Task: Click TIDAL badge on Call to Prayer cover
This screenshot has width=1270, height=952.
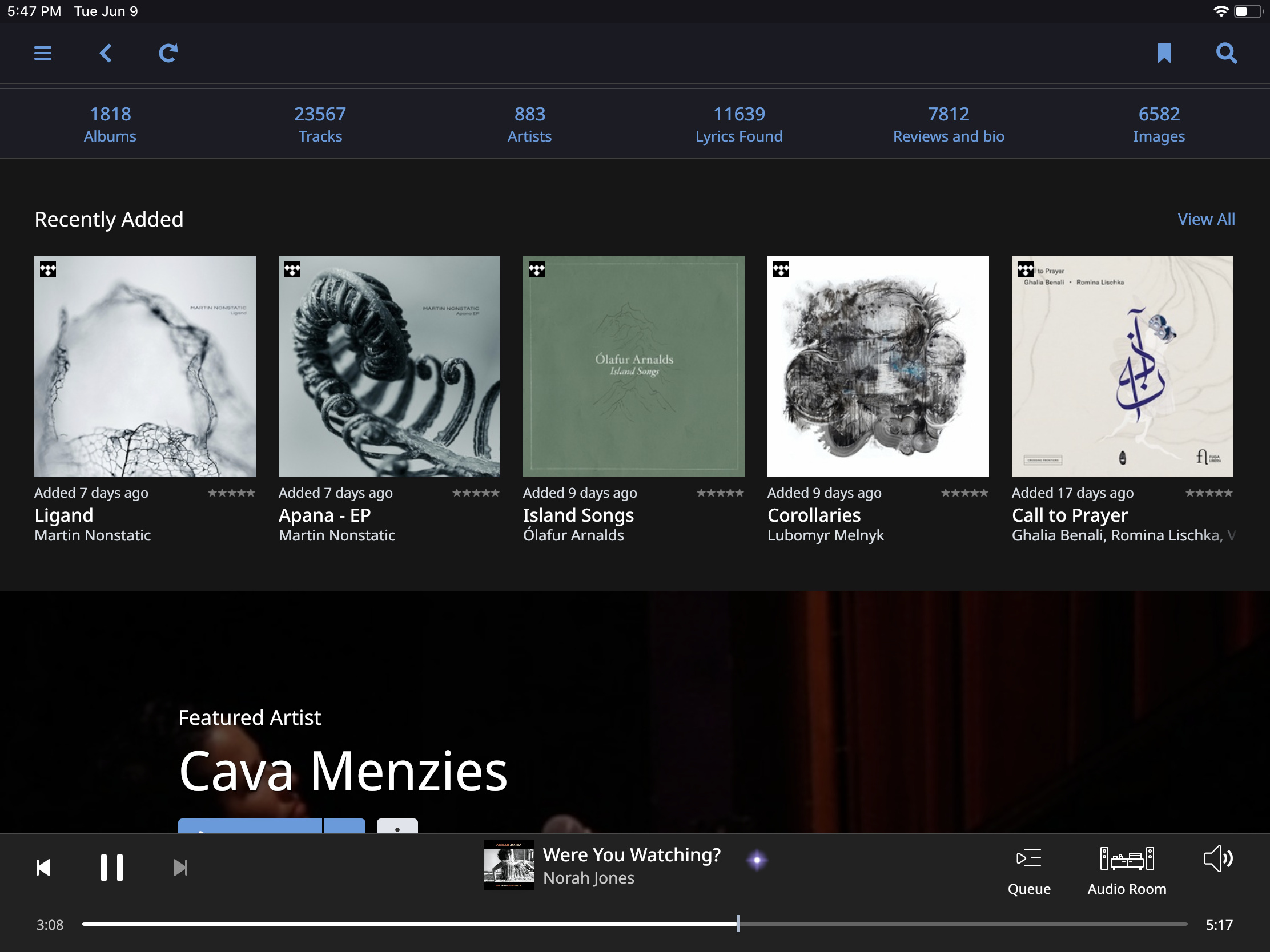Action: pos(1026,269)
